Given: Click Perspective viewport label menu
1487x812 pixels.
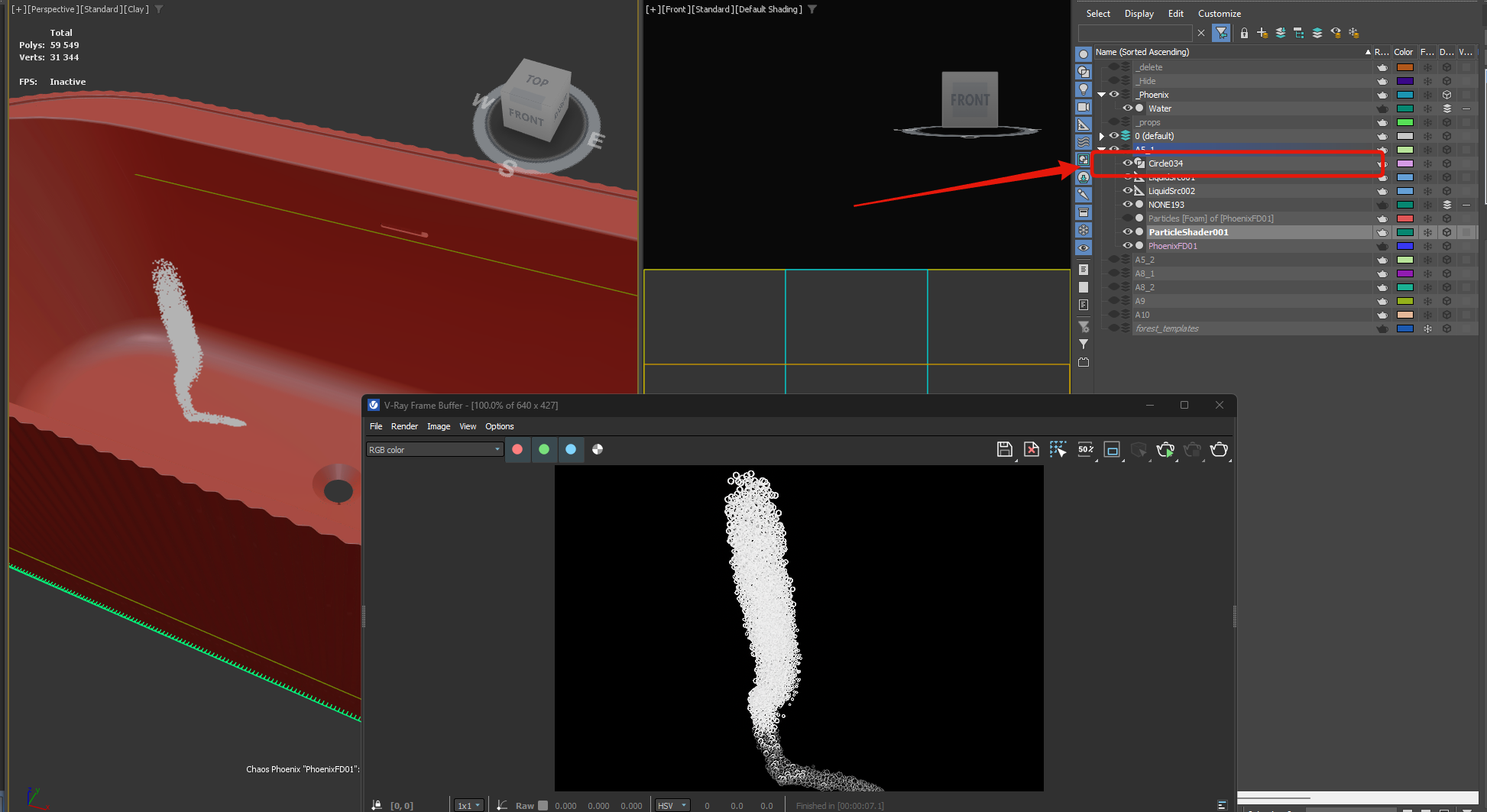Looking at the screenshot, I should point(52,9).
